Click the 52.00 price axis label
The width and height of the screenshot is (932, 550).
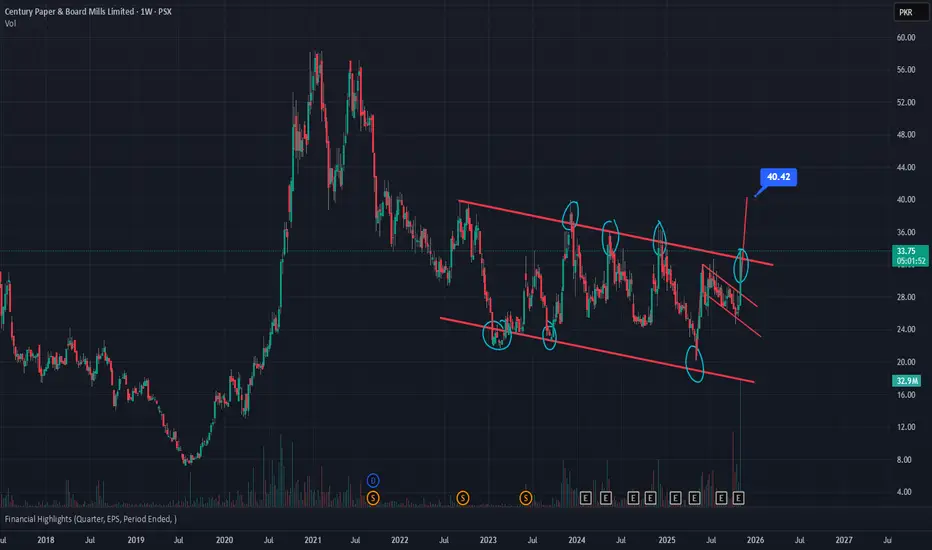click(906, 102)
